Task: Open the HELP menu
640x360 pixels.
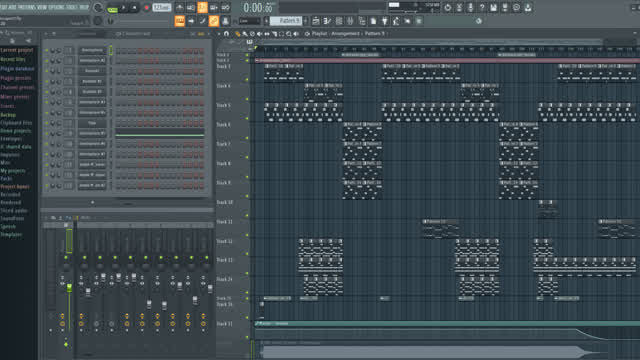Action: tap(84, 7)
